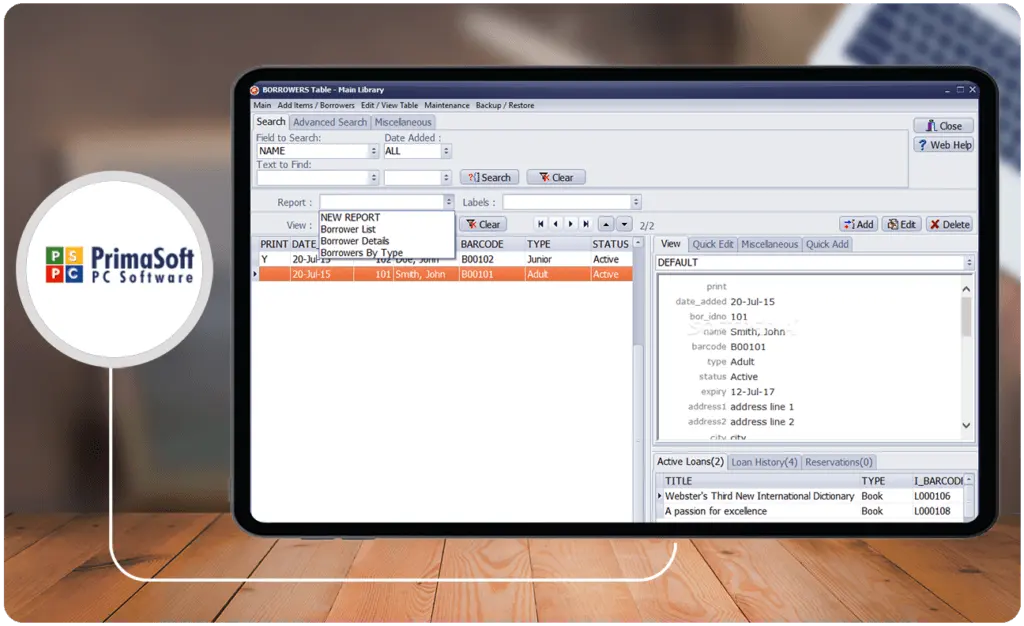The height and width of the screenshot is (626, 1024).
Task: Open the second Text to Find dropdown
Action: [446, 178]
